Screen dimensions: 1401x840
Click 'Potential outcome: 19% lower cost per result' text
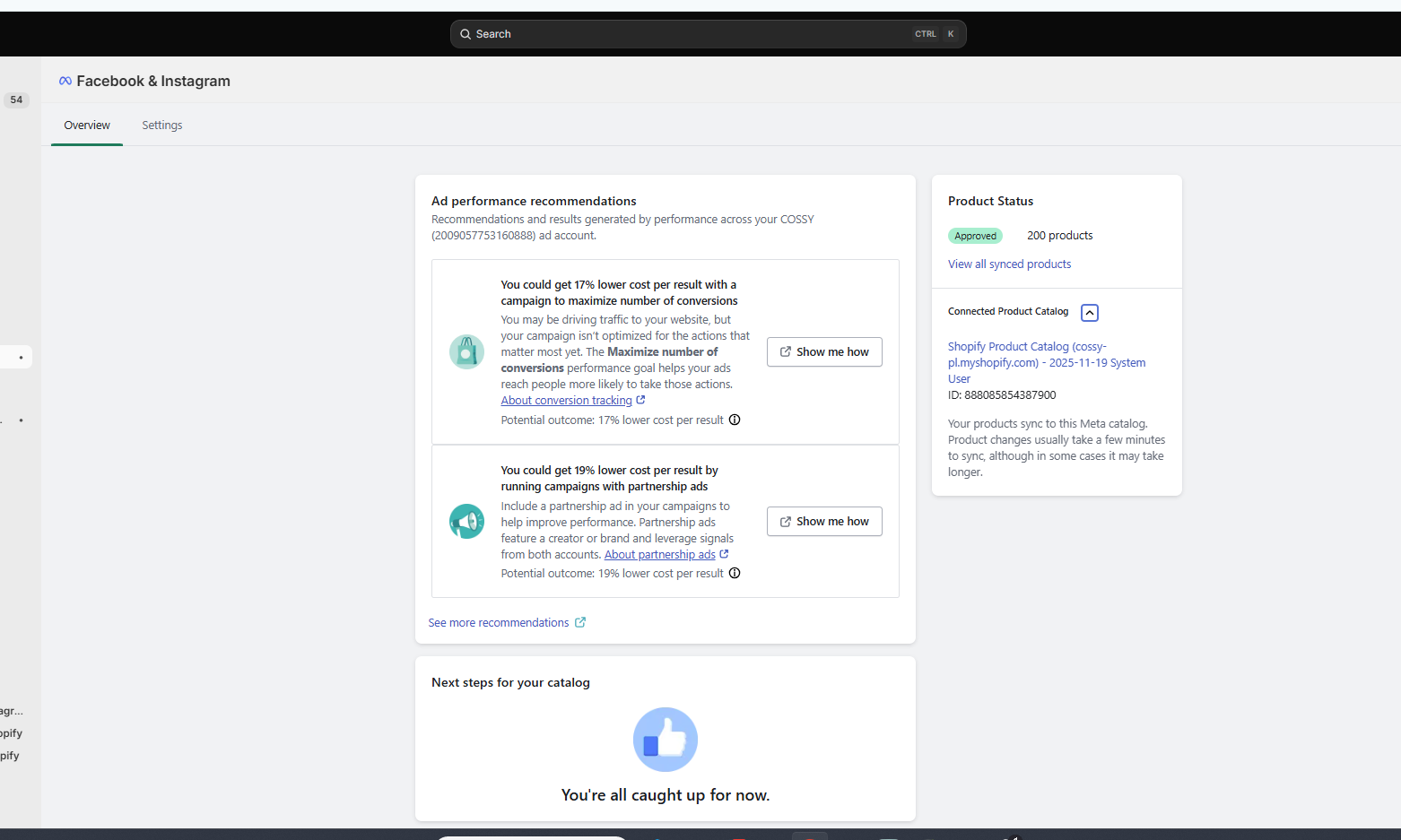point(613,574)
